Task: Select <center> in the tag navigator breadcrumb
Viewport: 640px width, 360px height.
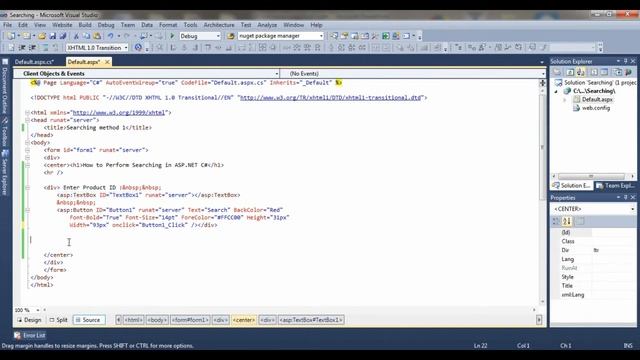Action: (x=244, y=320)
